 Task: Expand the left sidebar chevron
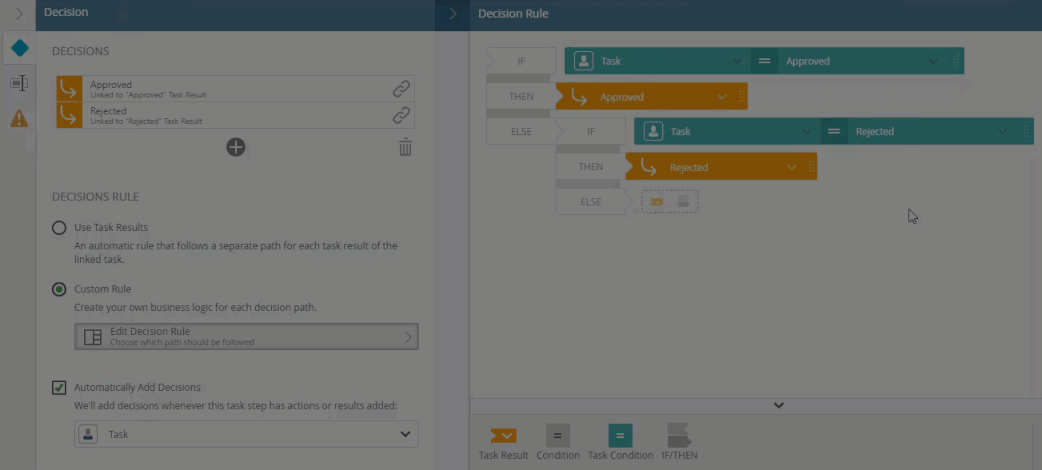(19, 13)
